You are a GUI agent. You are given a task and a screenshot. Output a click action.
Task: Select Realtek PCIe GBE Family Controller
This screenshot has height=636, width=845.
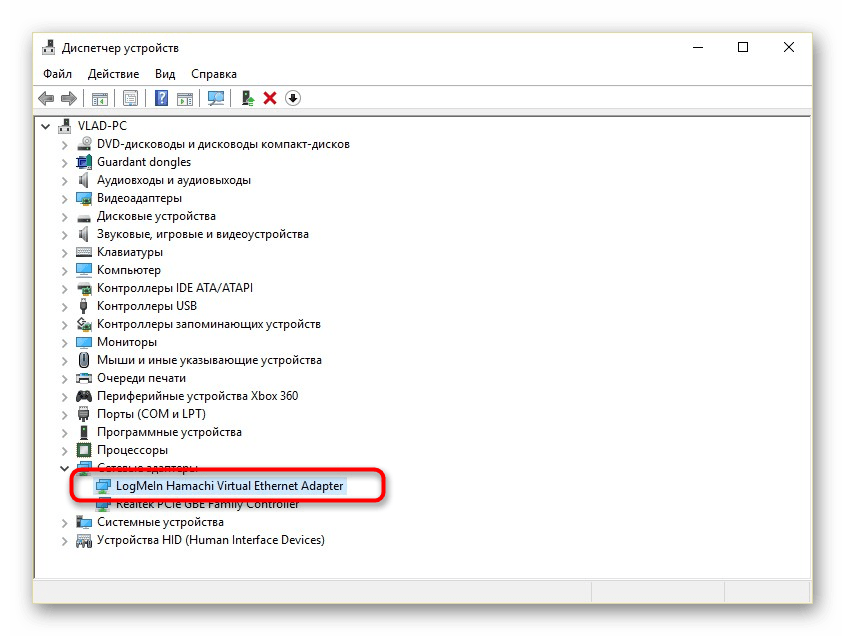[x=207, y=504]
